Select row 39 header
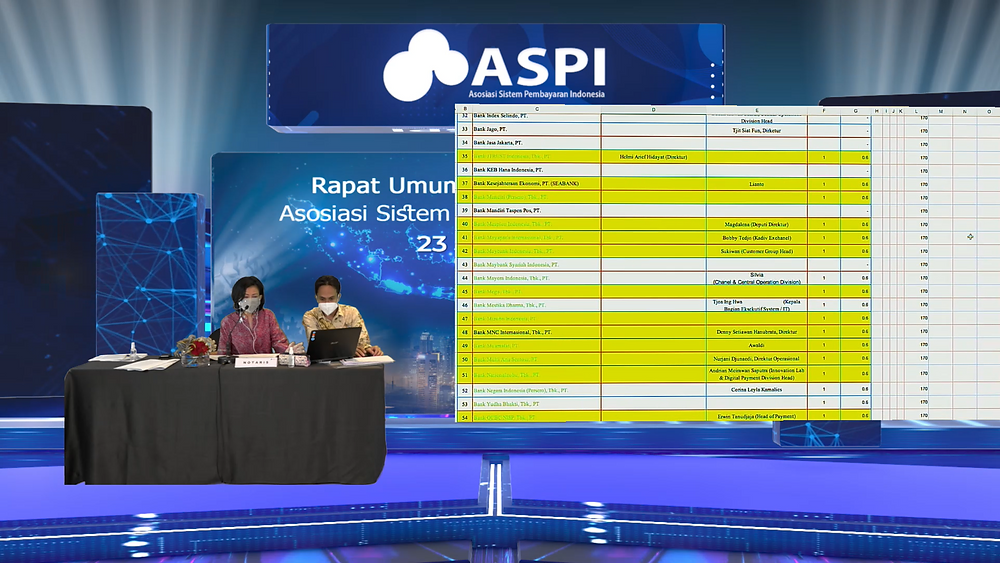 [x=464, y=210]
